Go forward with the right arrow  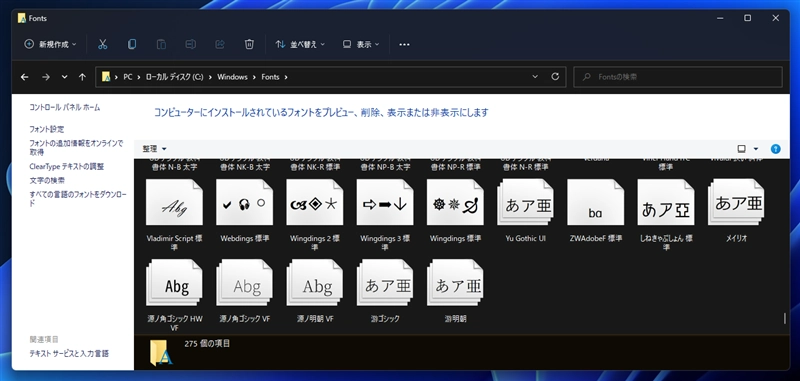click(x=46, y=77)
